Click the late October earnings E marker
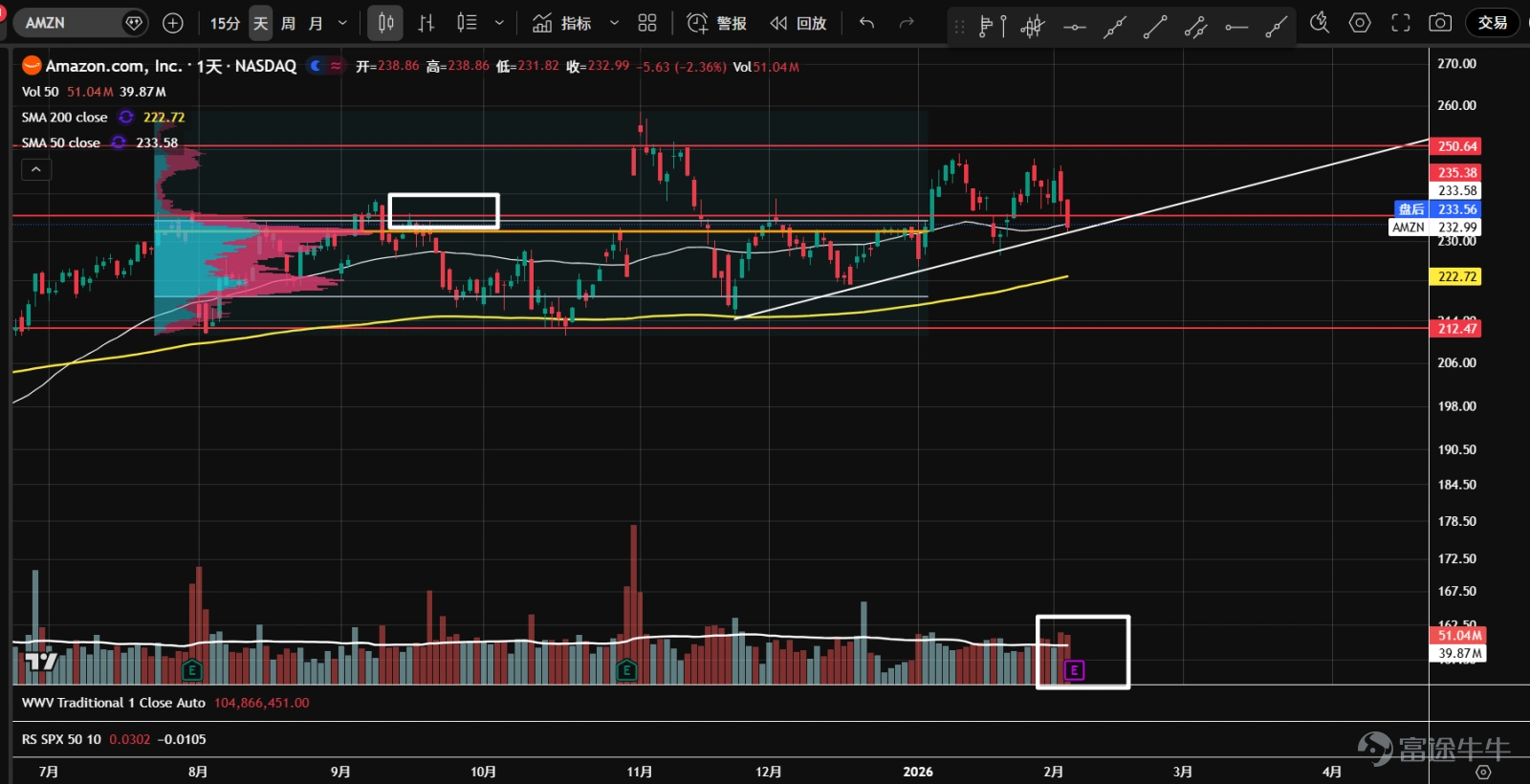This screenshot has width=1530, height=784. tap(627, 670)
